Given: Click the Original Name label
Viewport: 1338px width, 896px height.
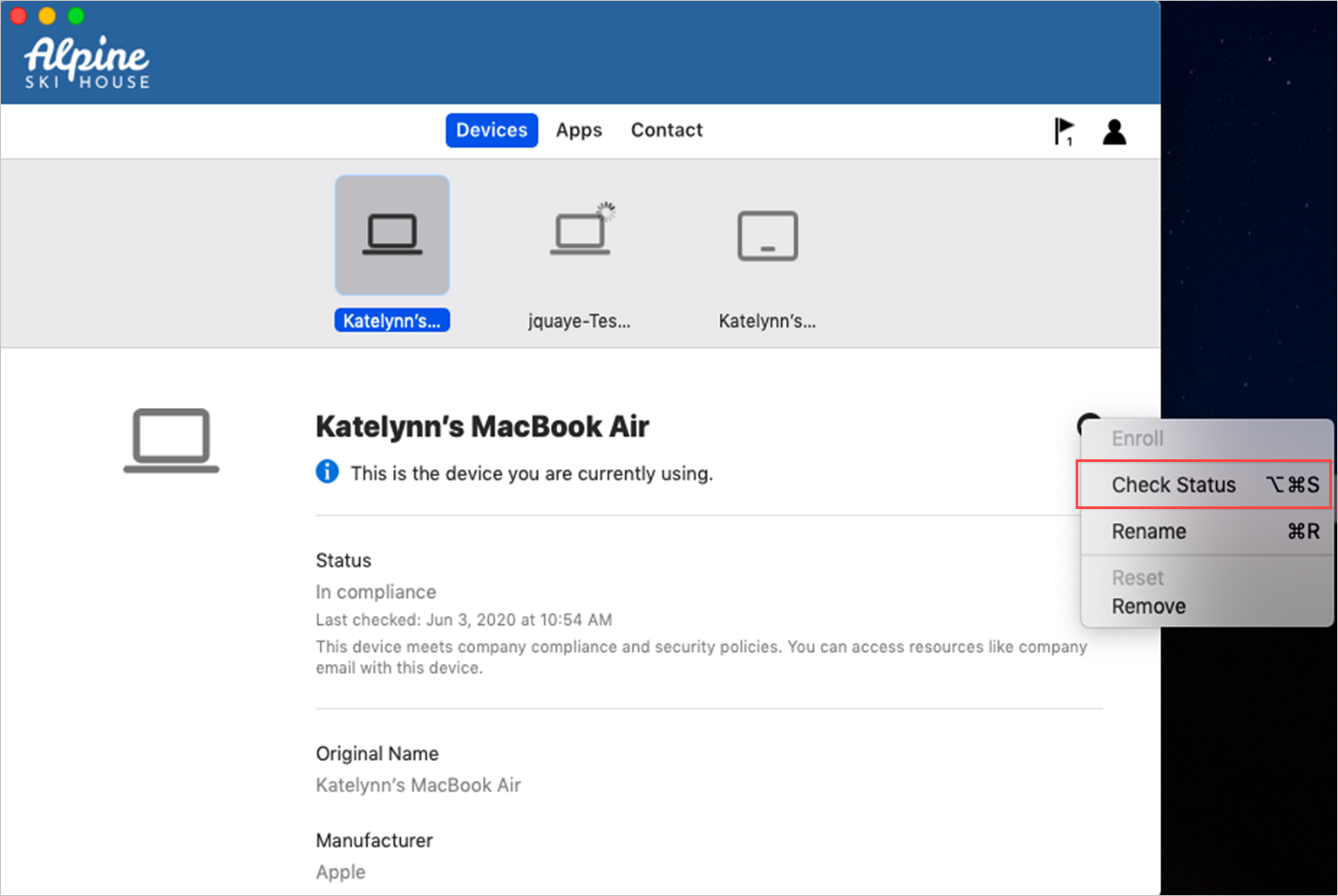Looking at the screenshot, I should 377,754.
